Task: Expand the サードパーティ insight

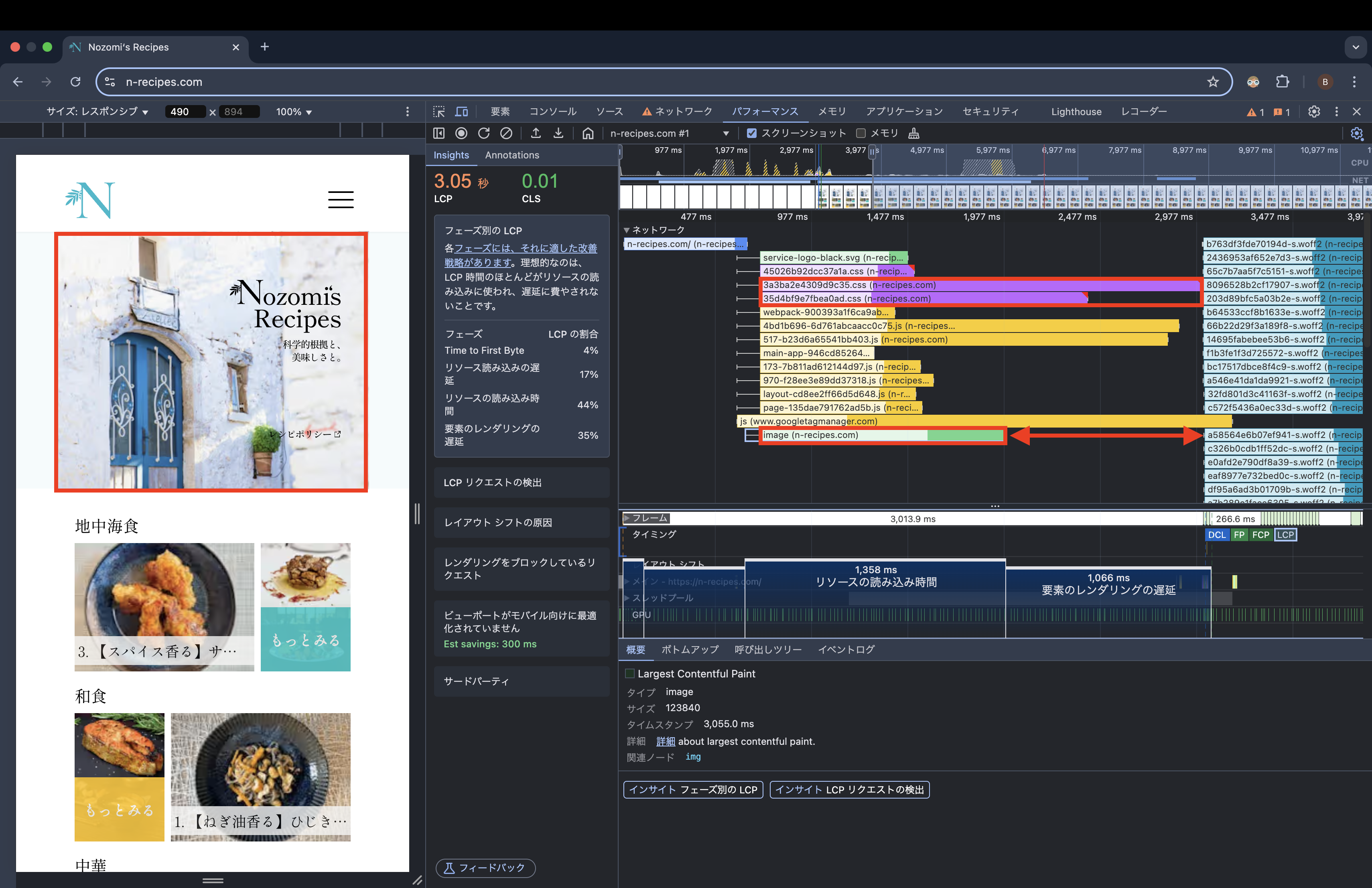Action: tap(521, 681)
